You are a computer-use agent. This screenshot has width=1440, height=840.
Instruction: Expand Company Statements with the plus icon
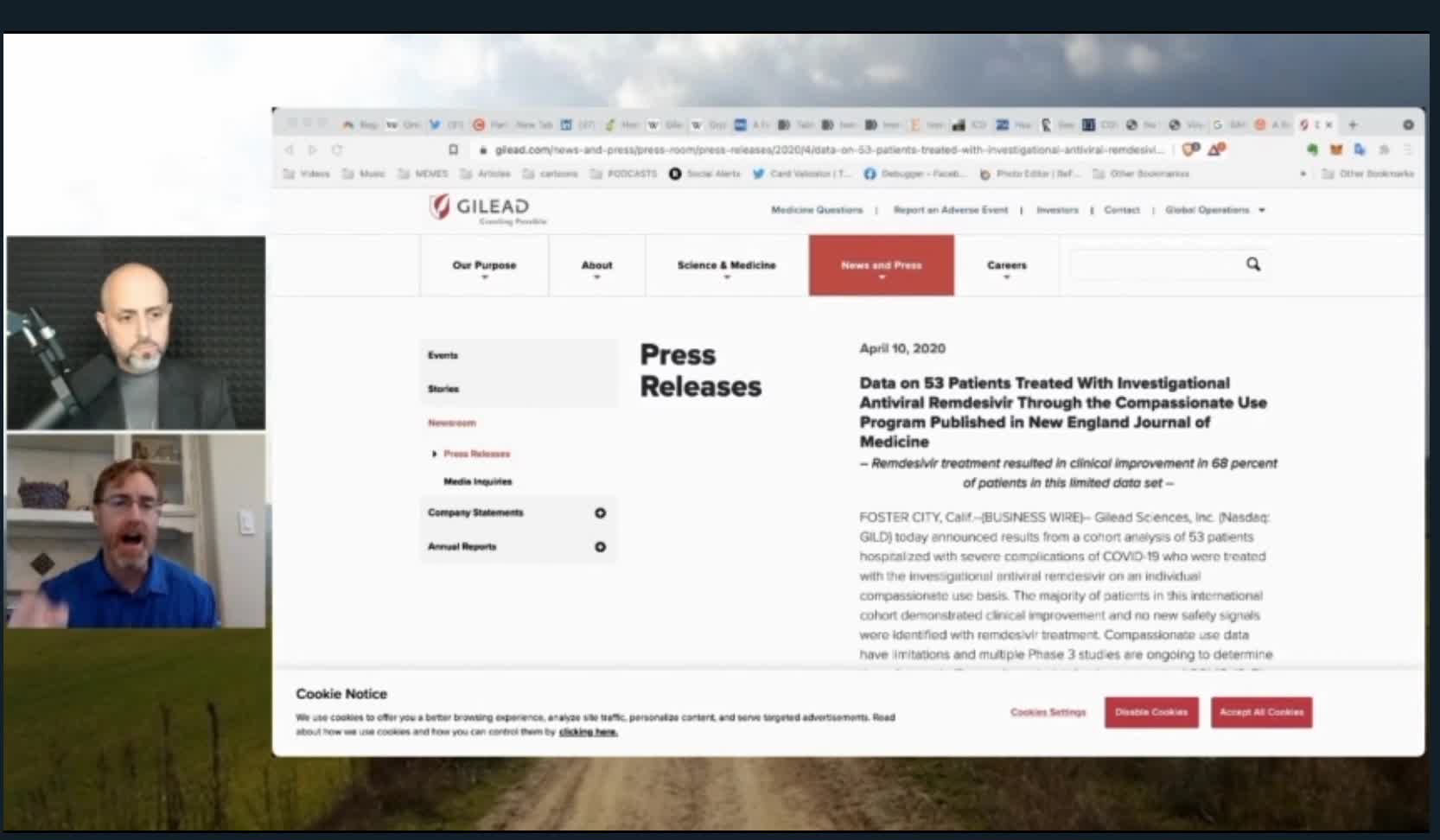[x=600, y=512]
